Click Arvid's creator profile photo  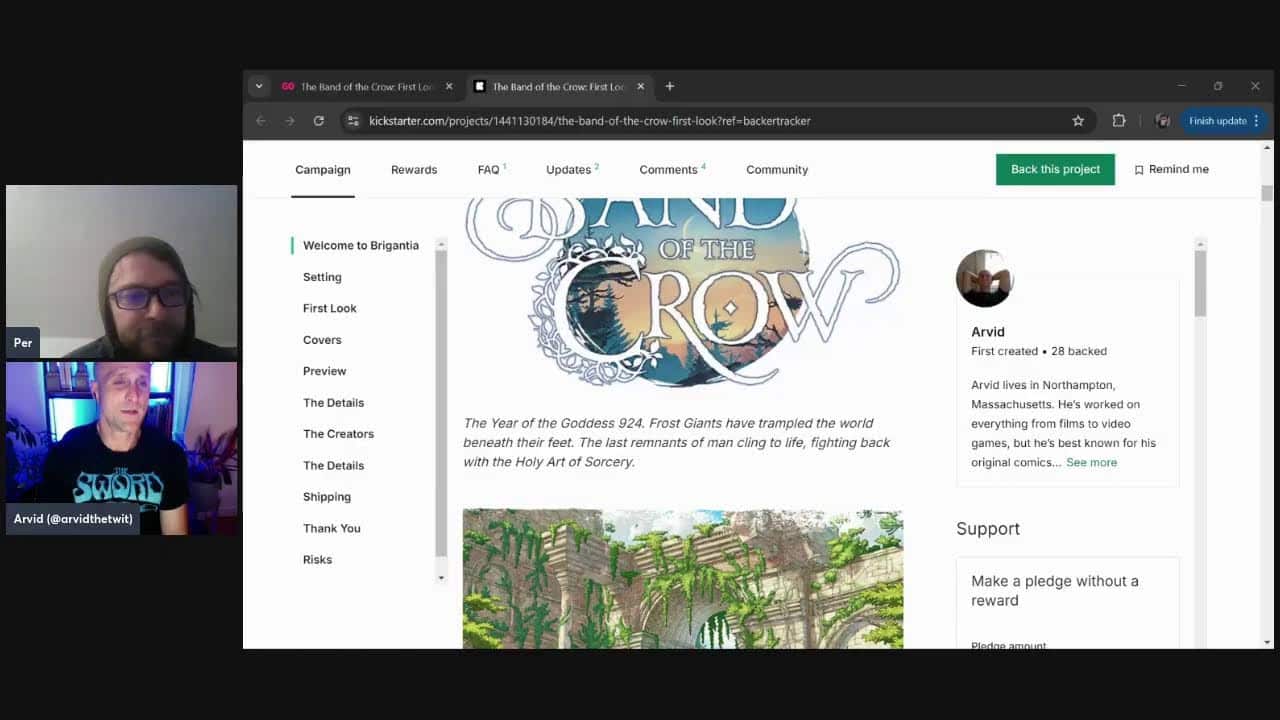tap(984, 279)
